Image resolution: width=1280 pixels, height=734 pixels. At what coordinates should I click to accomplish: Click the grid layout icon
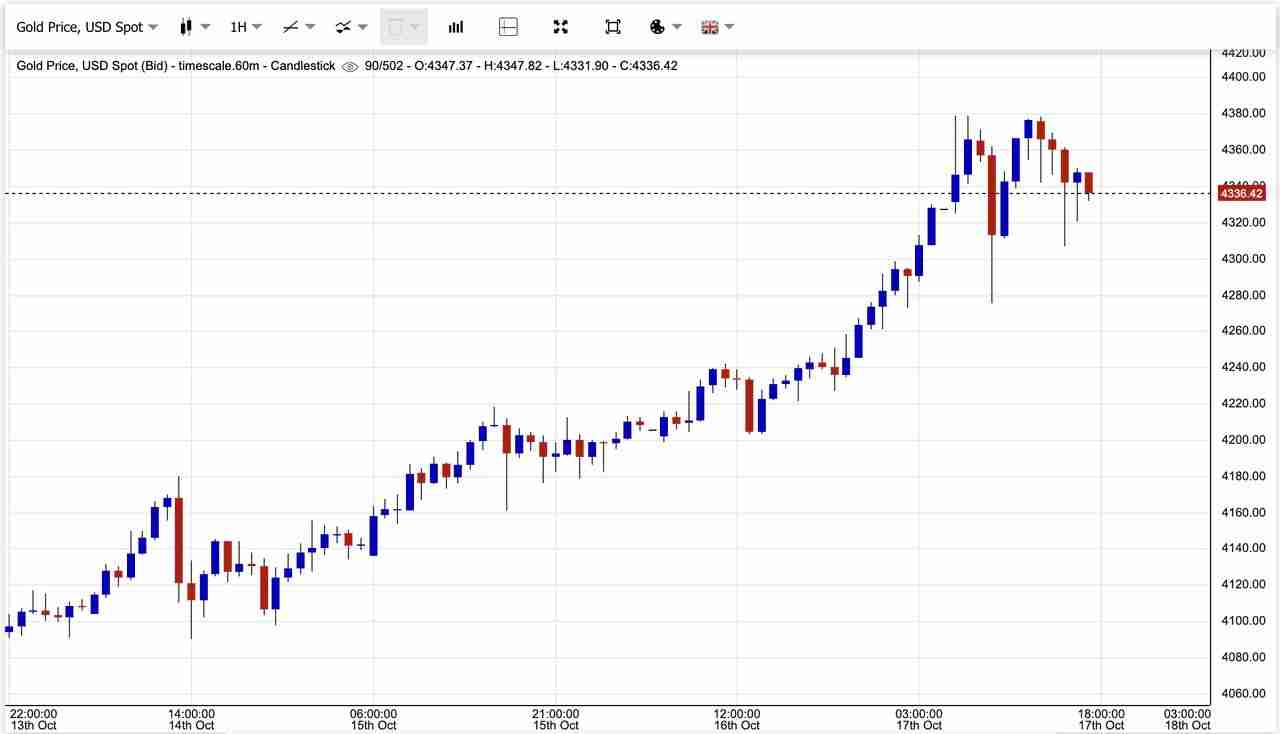(x=508, y=27)
